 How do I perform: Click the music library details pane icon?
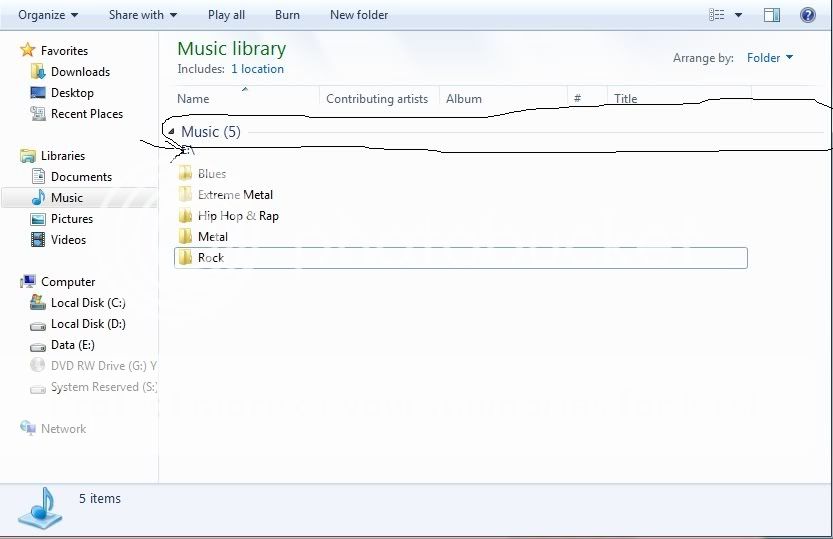pyautogui.click(x=40, y=508)
